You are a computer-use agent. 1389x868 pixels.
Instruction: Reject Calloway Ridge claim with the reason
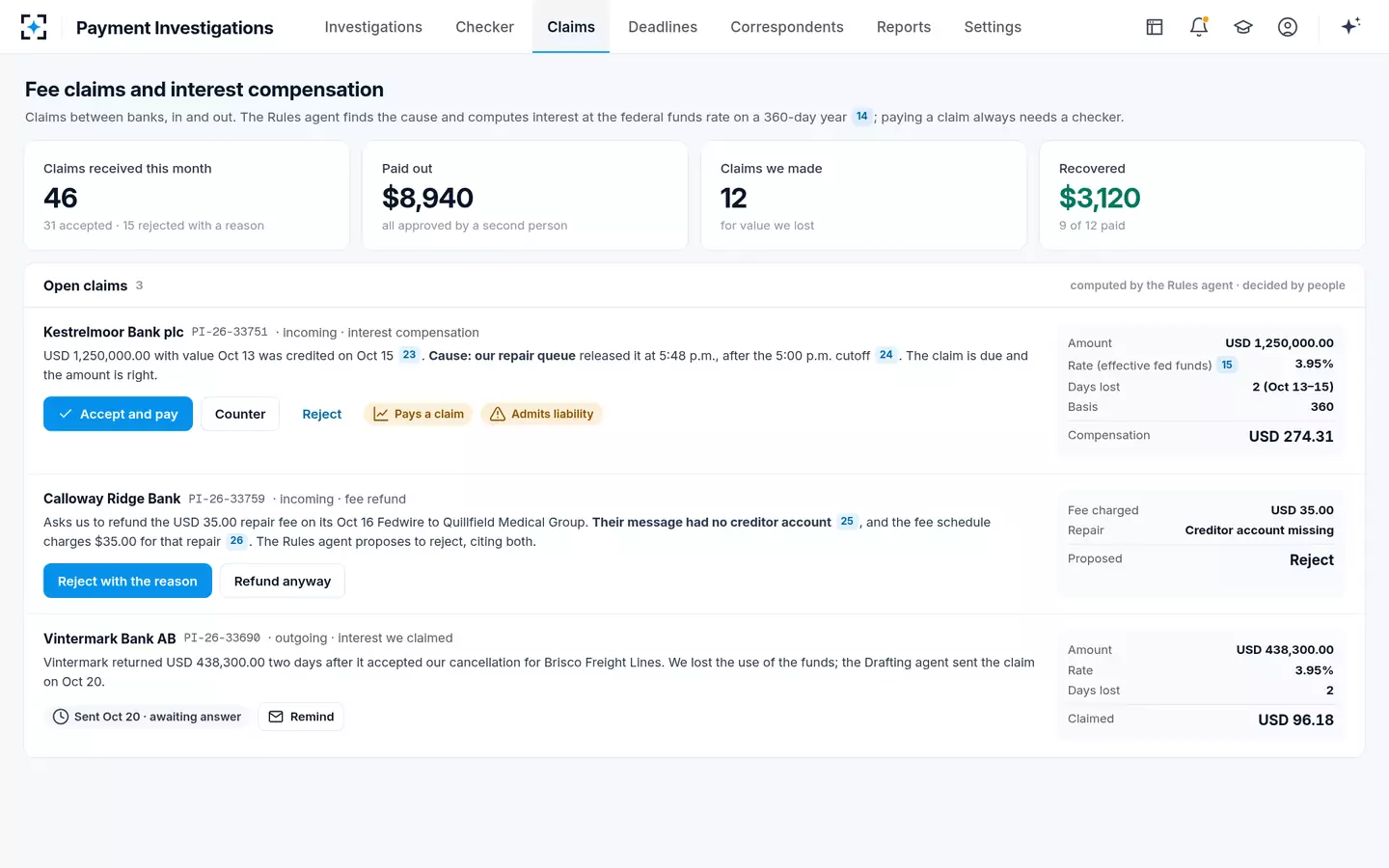click(x=127, y=581)
